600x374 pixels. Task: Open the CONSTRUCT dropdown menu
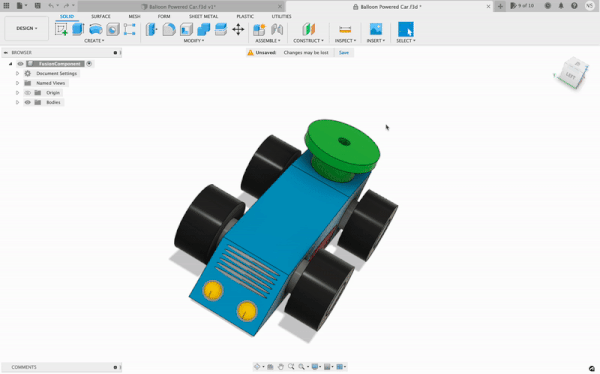tap(308, 41)
